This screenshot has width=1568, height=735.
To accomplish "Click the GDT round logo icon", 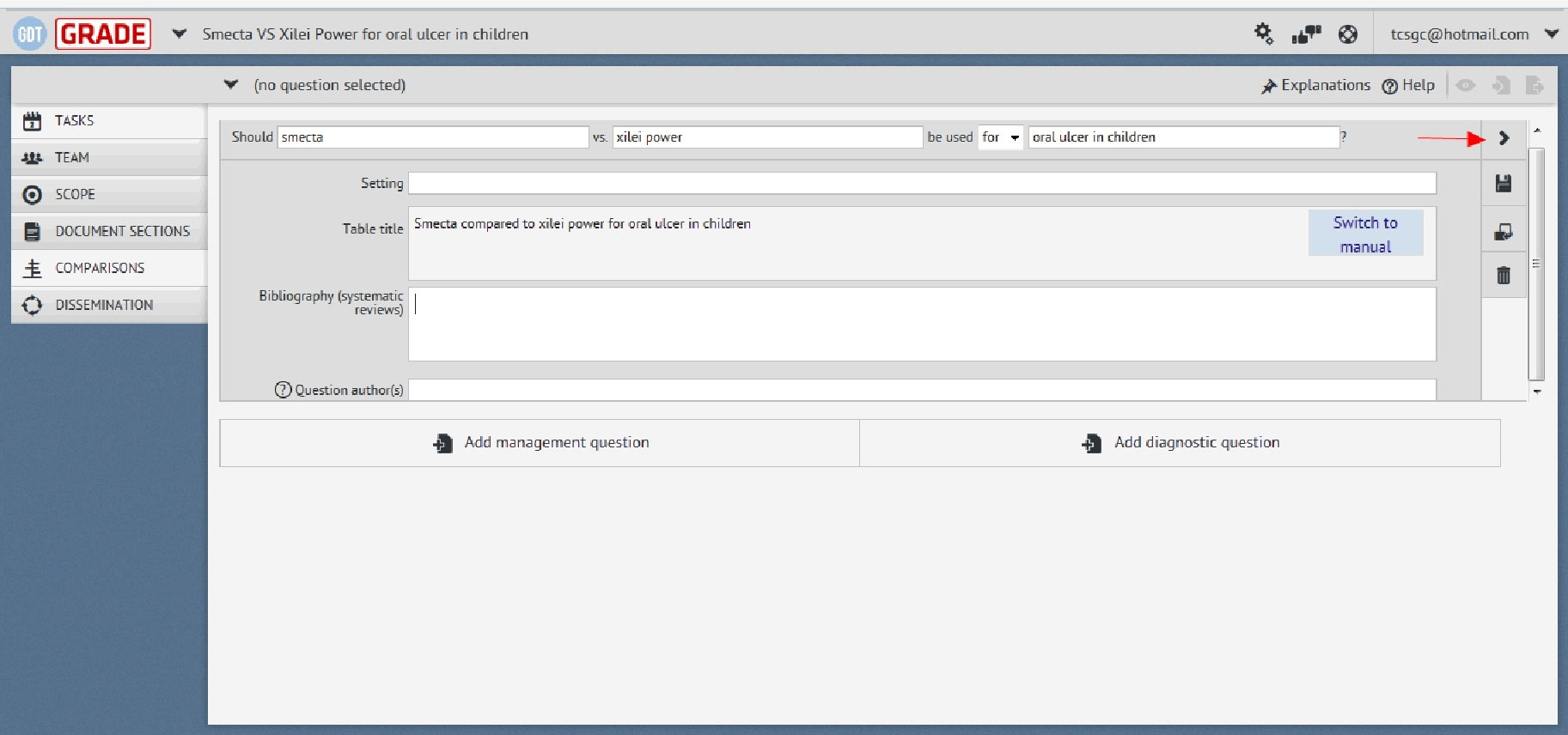I will (x=30, y=34).
